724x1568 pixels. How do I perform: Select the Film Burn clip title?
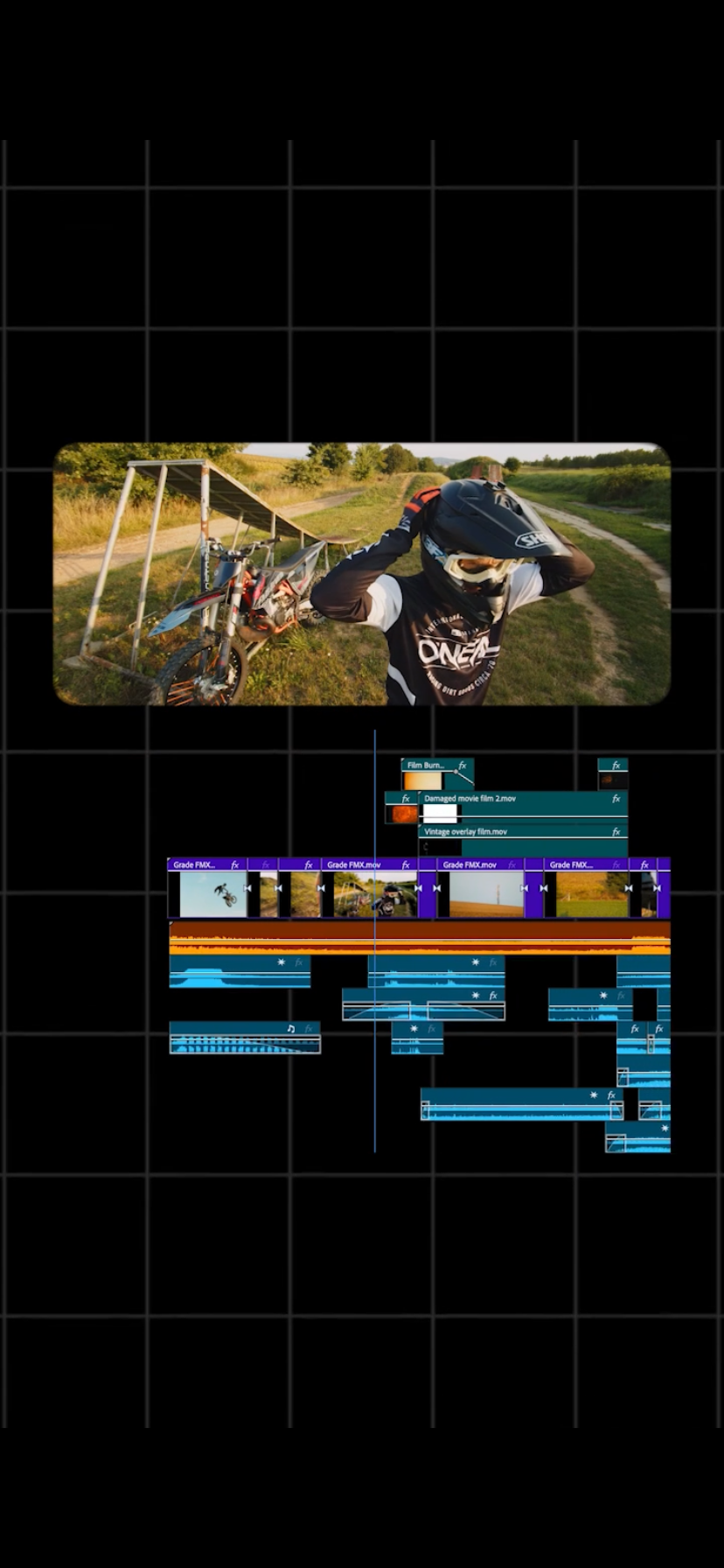(425, 765)
